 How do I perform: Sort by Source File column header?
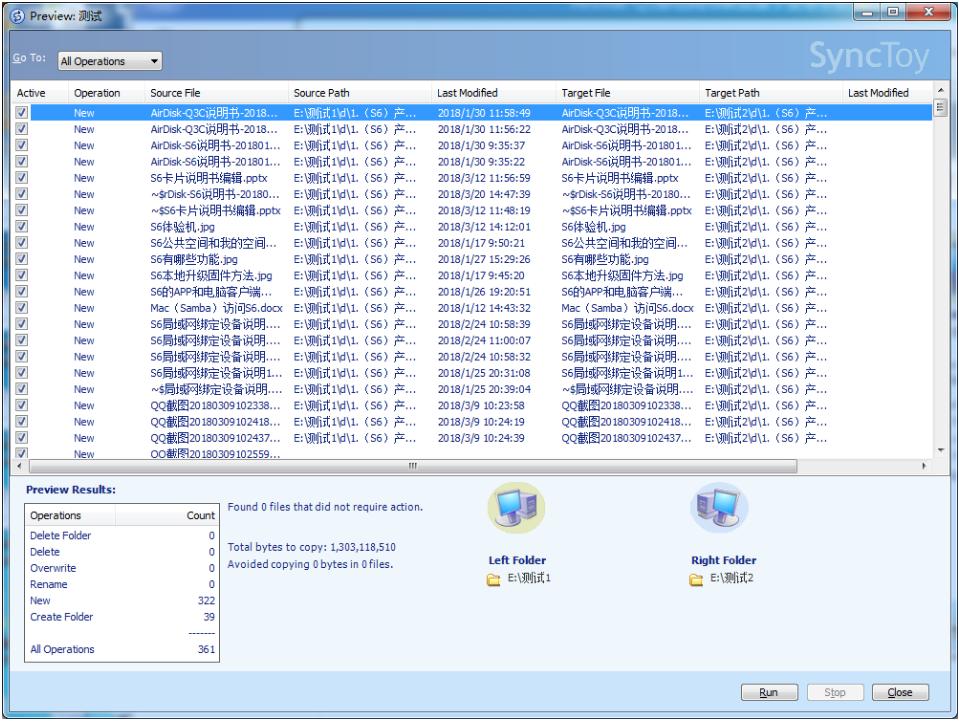(x=175, y=93)
